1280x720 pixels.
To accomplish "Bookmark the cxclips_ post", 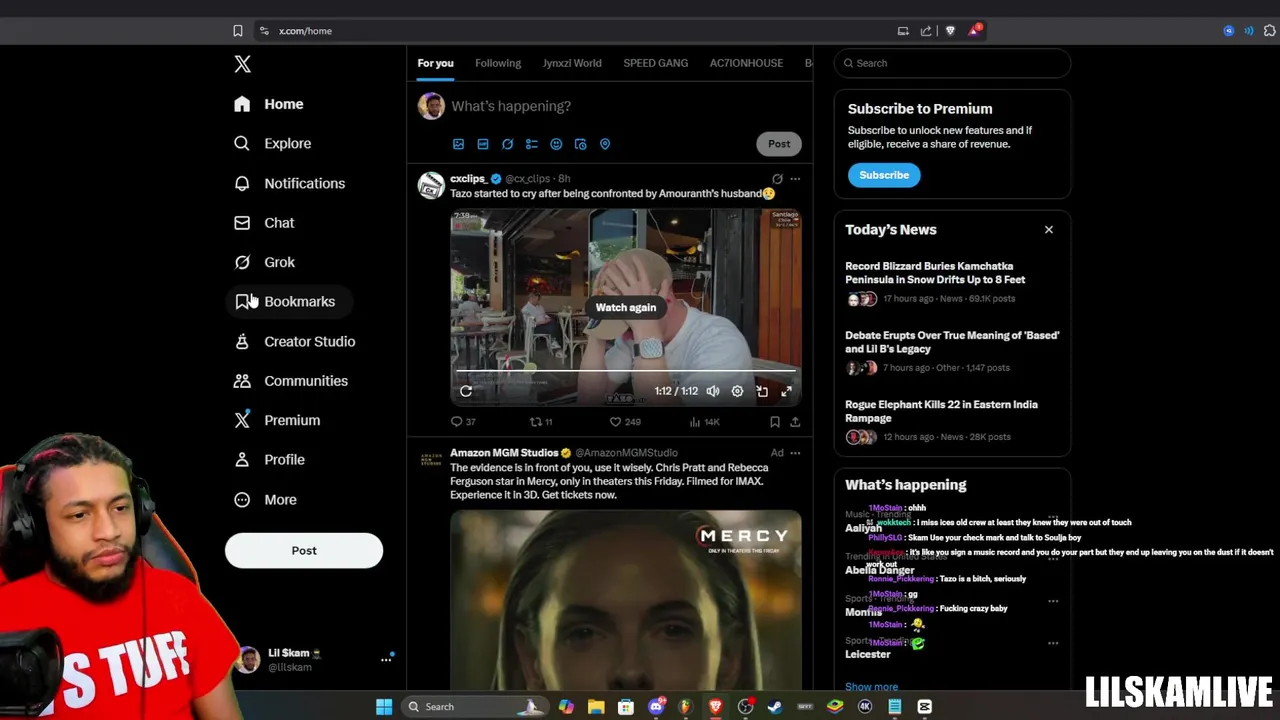I will (x=774, y=422).
